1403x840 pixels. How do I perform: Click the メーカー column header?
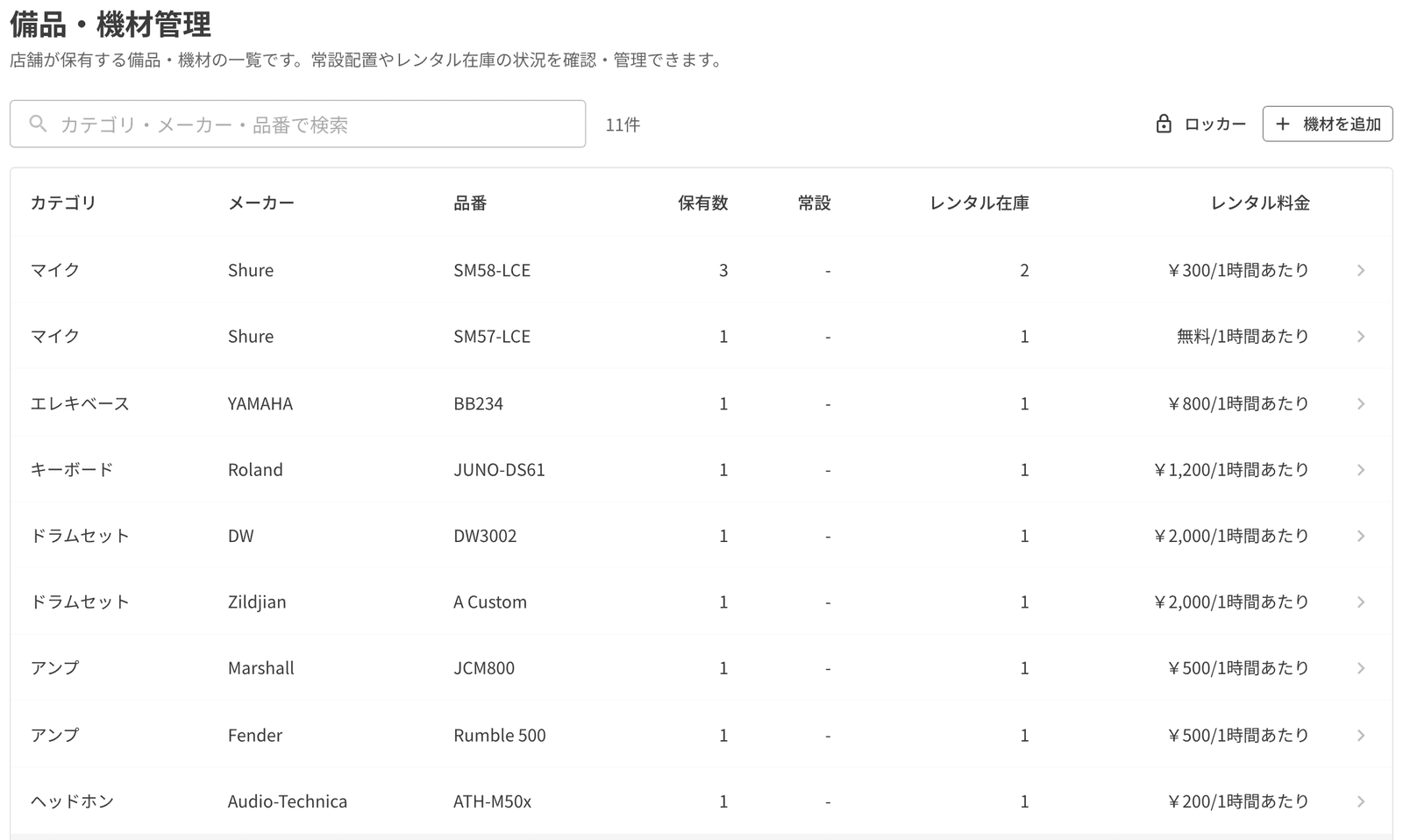click(x=261, y=203)
